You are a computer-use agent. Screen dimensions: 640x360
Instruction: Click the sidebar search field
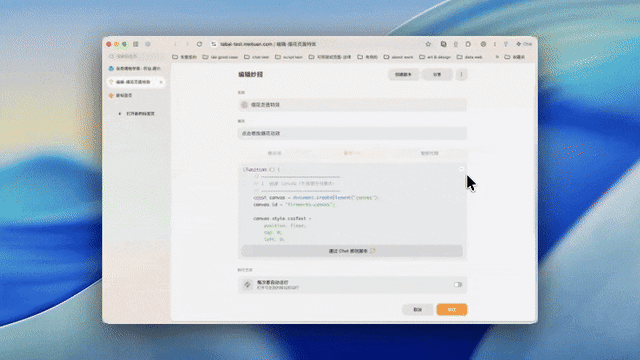[136, 56]
